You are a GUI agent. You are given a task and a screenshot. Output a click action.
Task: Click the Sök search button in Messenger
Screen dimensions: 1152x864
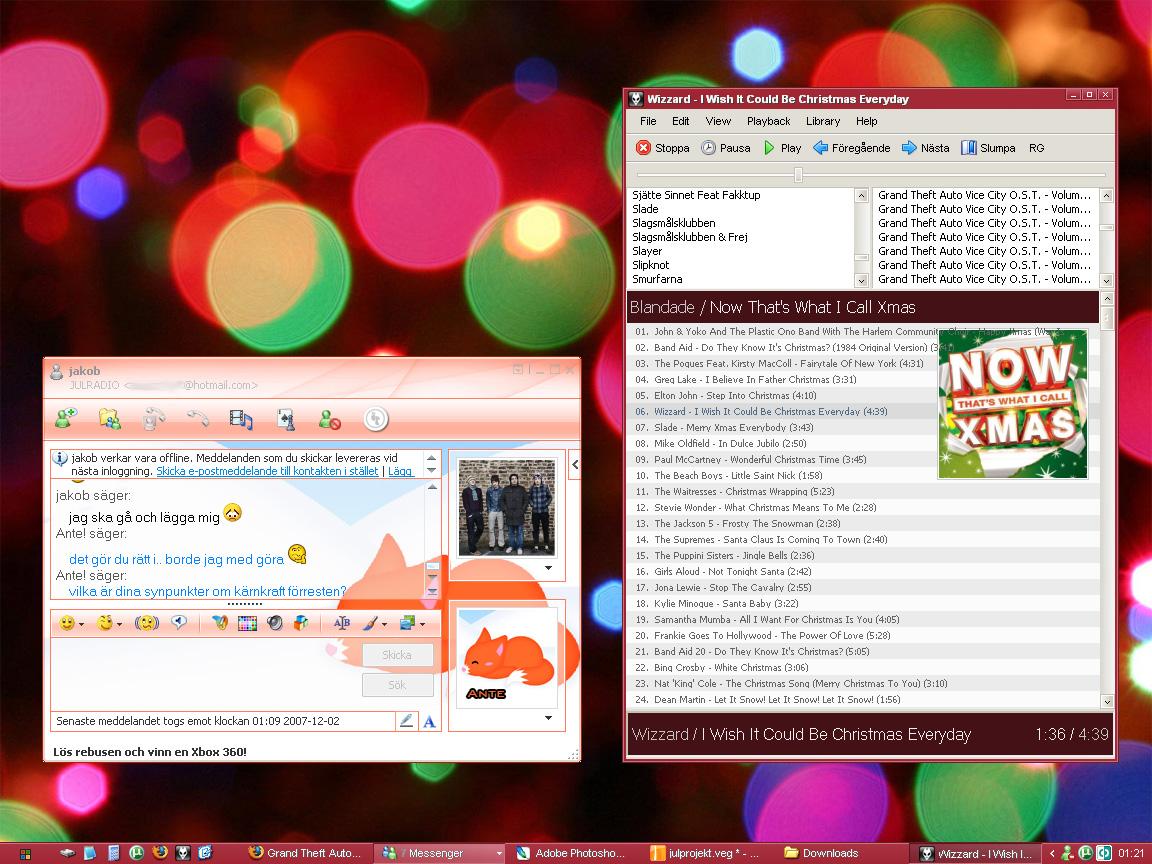[x=397, y=685]
